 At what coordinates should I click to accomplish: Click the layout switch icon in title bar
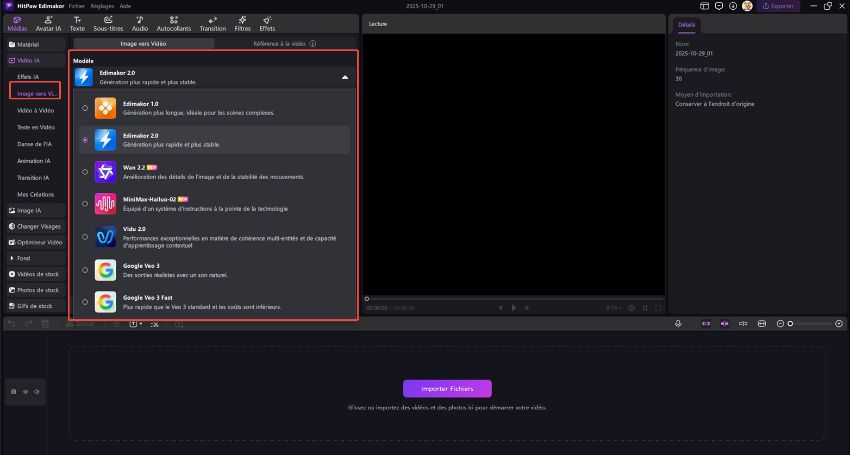tap(704, 6)
